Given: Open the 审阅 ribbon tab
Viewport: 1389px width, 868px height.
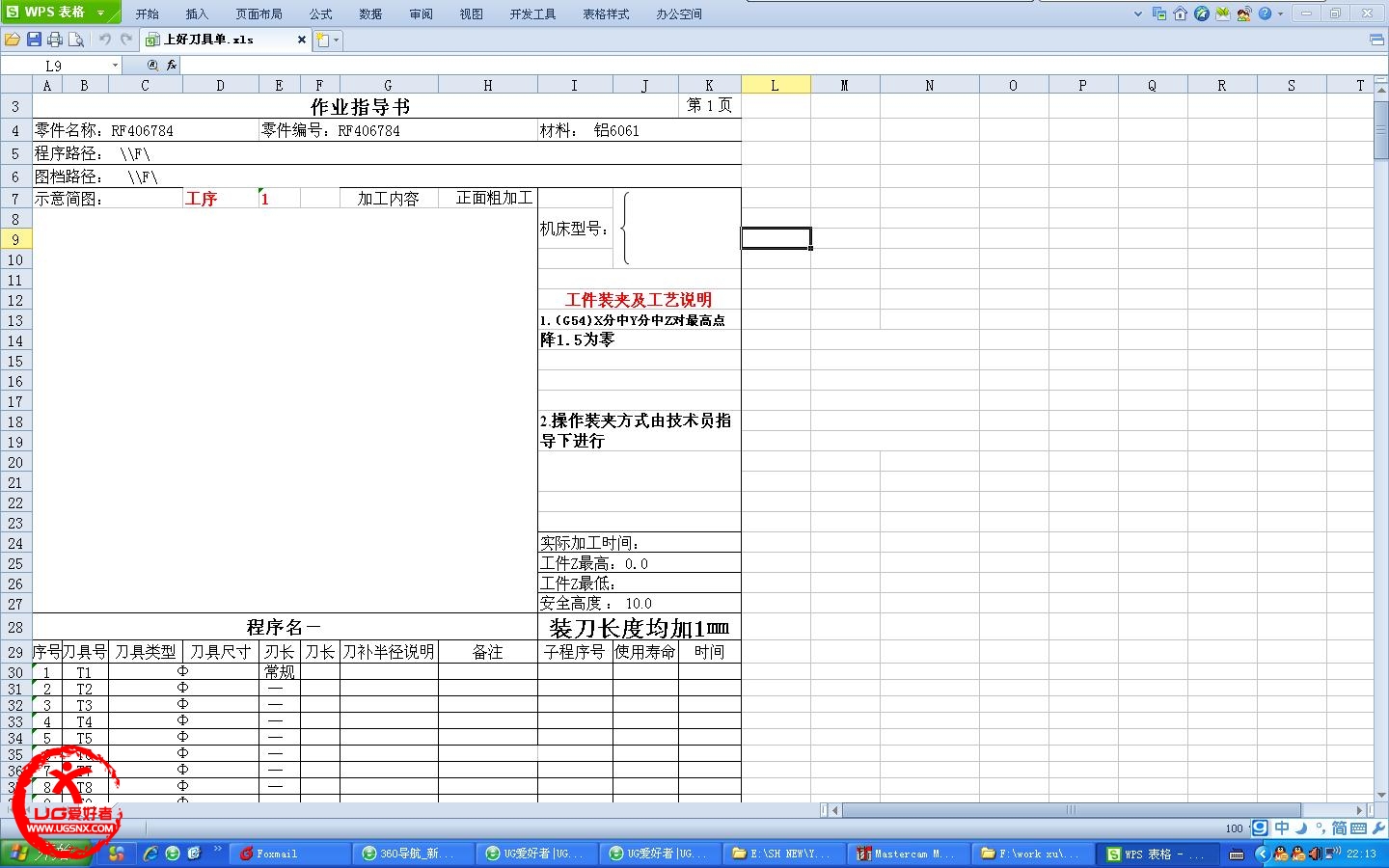Looking at the screenshot, I should (x=421, y=14).
